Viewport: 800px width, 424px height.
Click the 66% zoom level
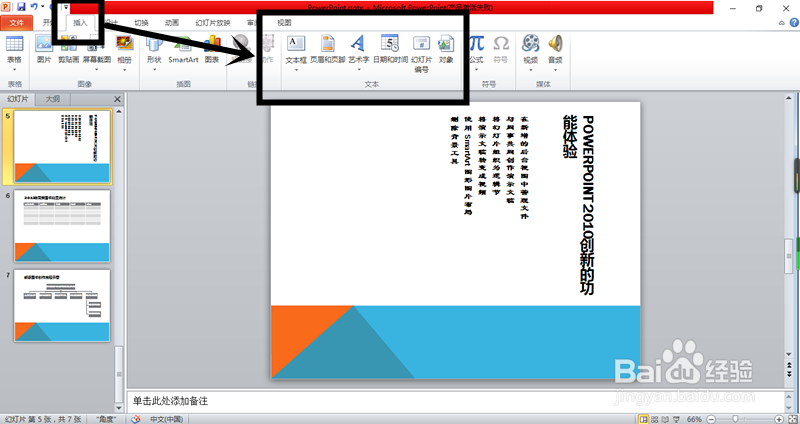point(694,419)
